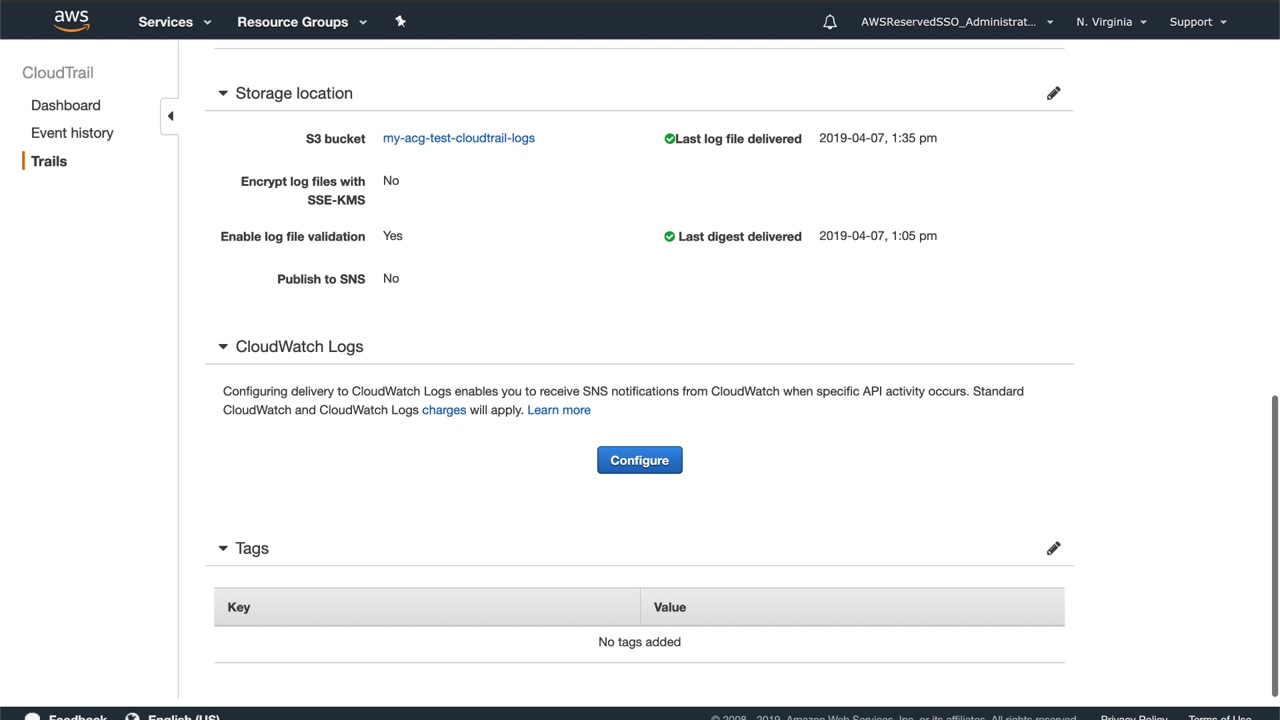Open Event history in sidebar

(72, 133)
